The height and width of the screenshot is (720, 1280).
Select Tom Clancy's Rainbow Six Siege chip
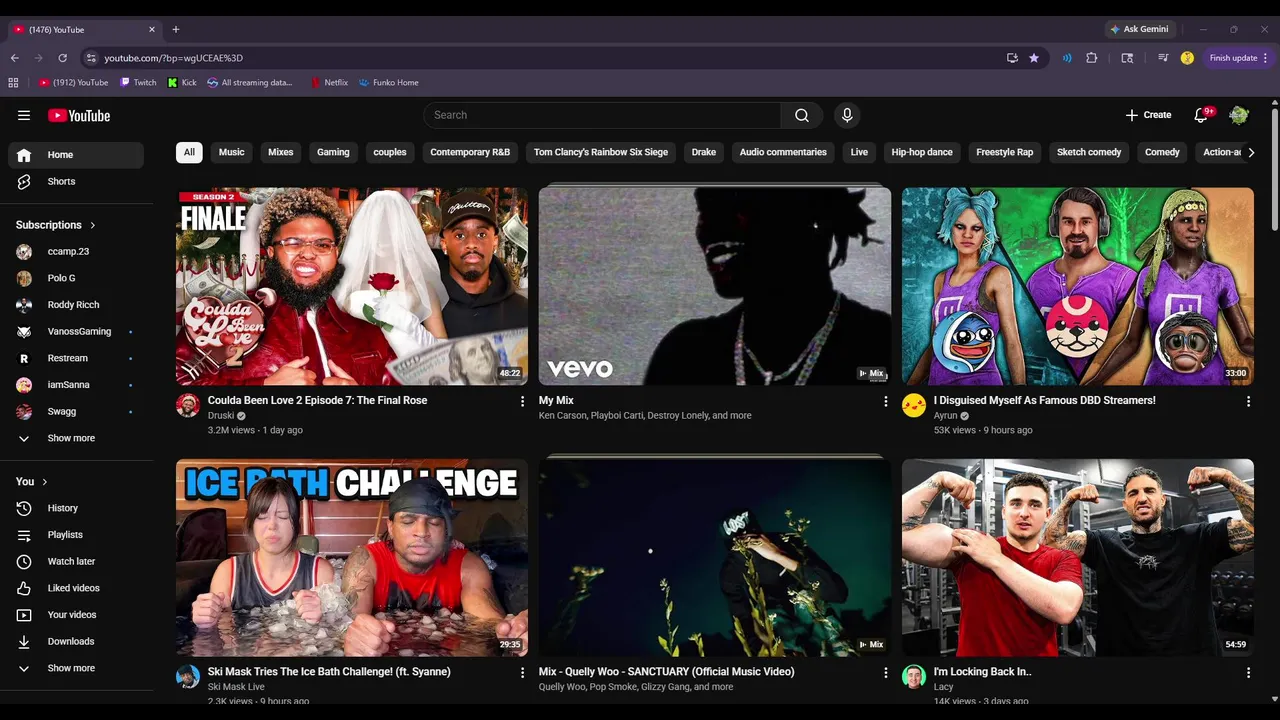[601, 152]
